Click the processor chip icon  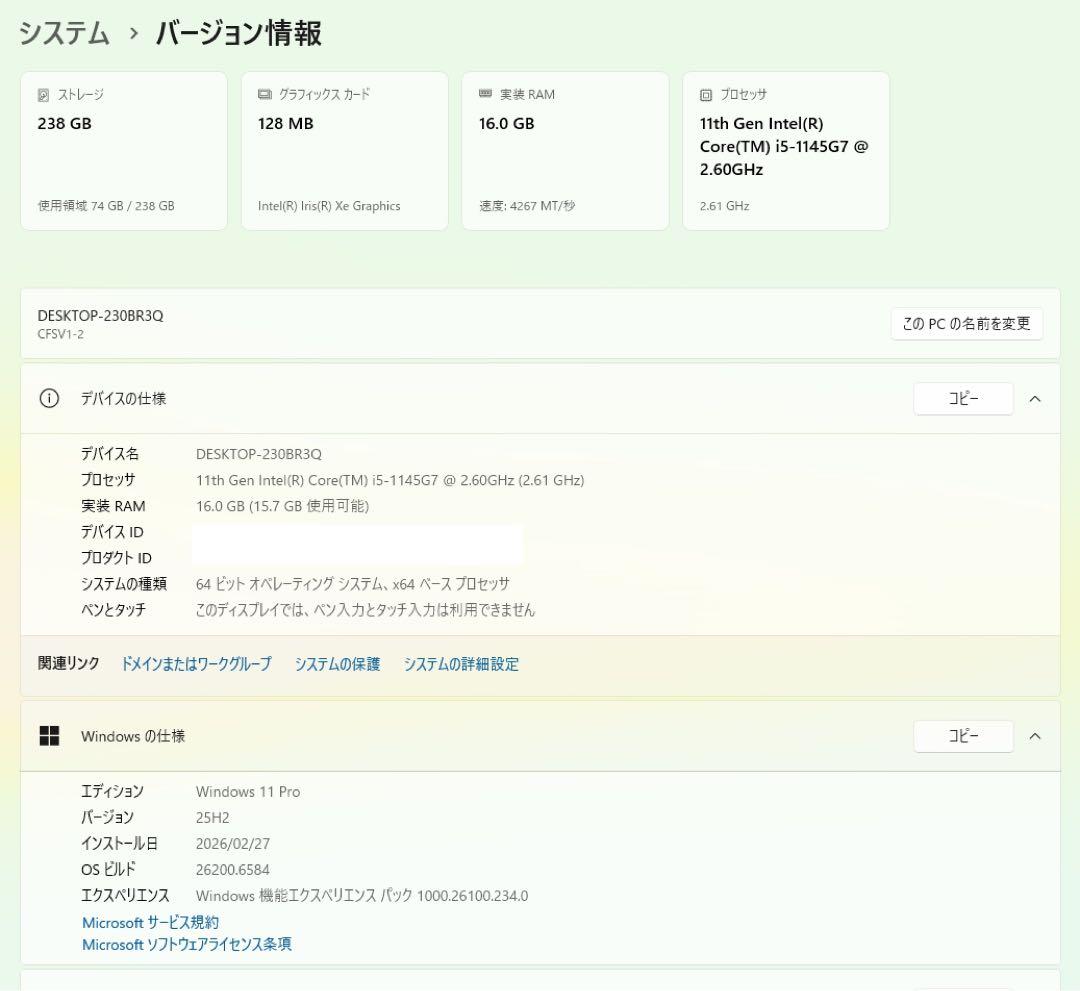[x=706, y=95]
